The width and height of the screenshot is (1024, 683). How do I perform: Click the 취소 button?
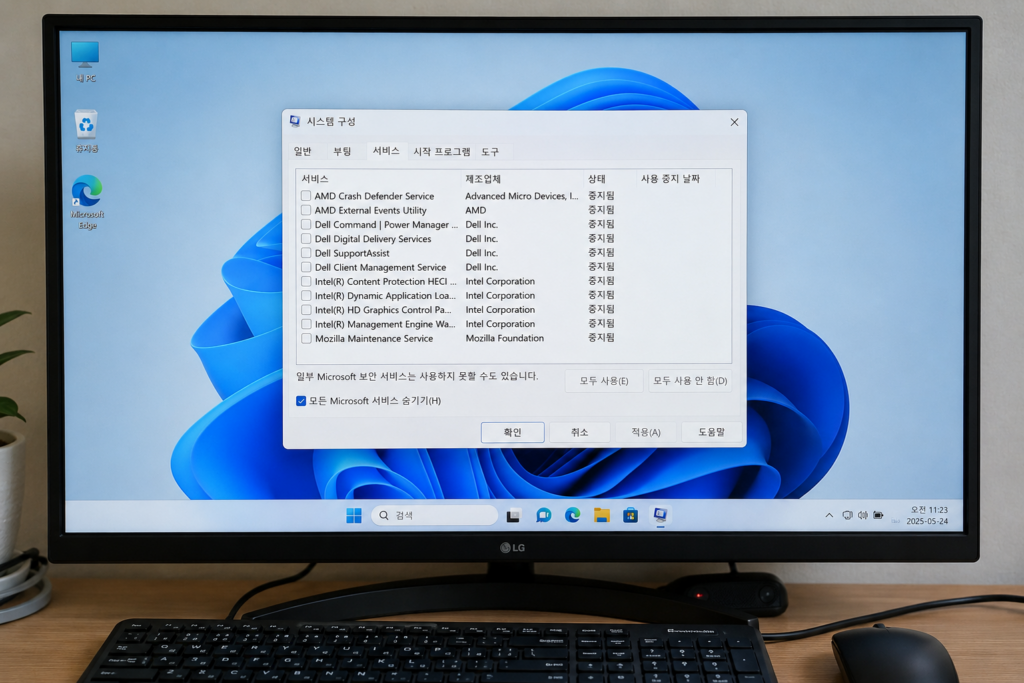[579, 432]
